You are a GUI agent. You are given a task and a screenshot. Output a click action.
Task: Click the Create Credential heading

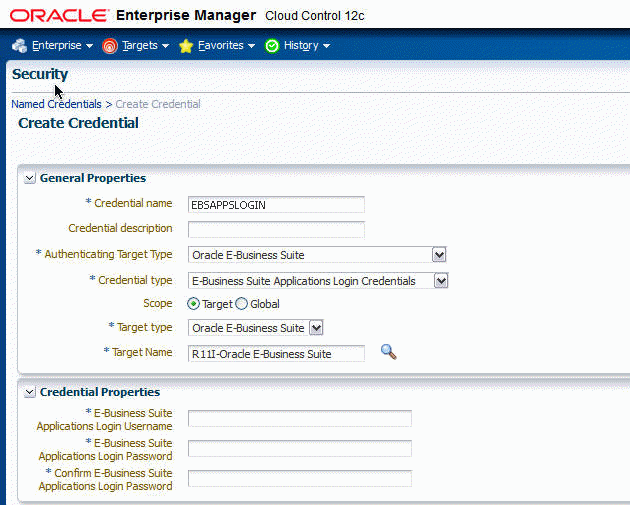click(78, 123)
